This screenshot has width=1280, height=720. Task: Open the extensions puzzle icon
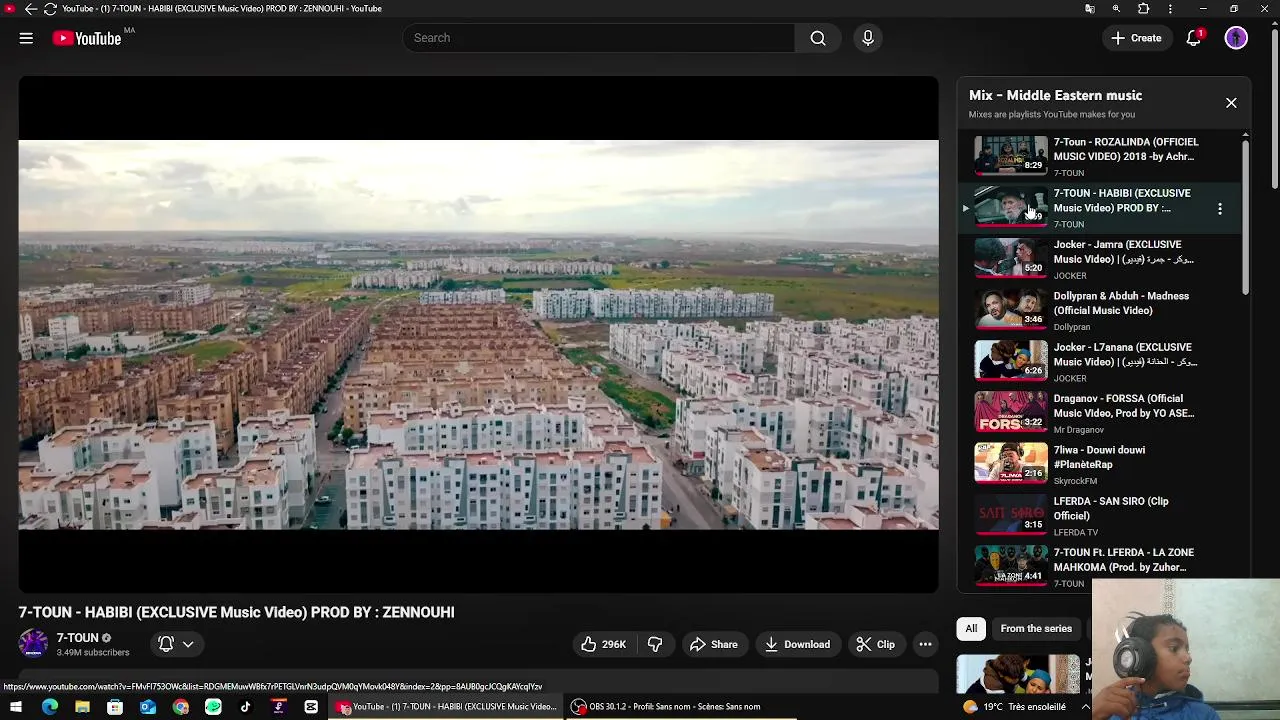1143,9
